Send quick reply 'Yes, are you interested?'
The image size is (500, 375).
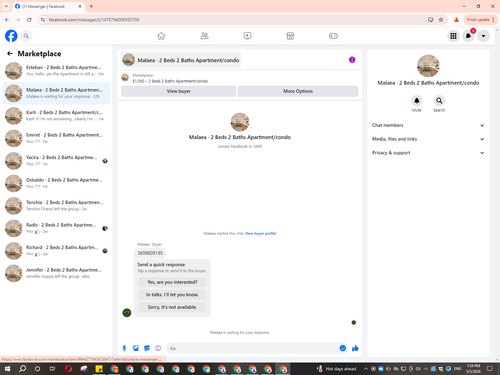tap(172, 282)
